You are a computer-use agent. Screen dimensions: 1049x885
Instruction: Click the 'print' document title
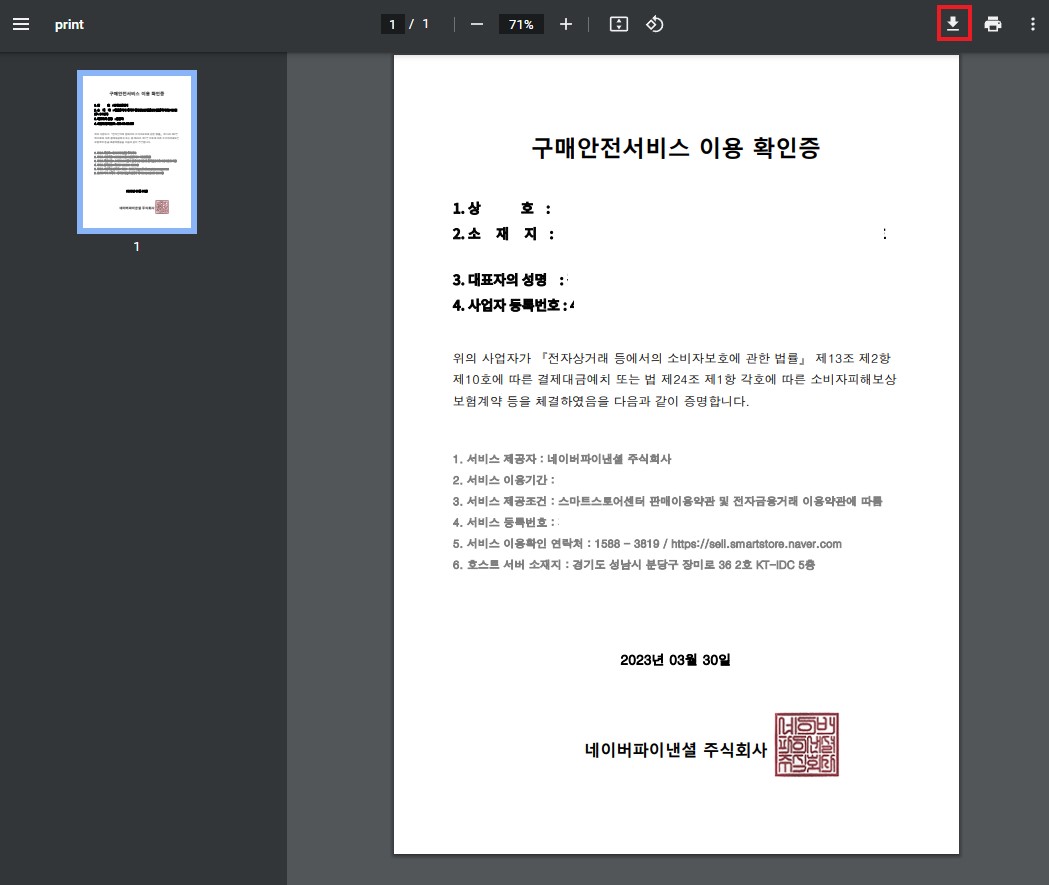coord(69,24)
